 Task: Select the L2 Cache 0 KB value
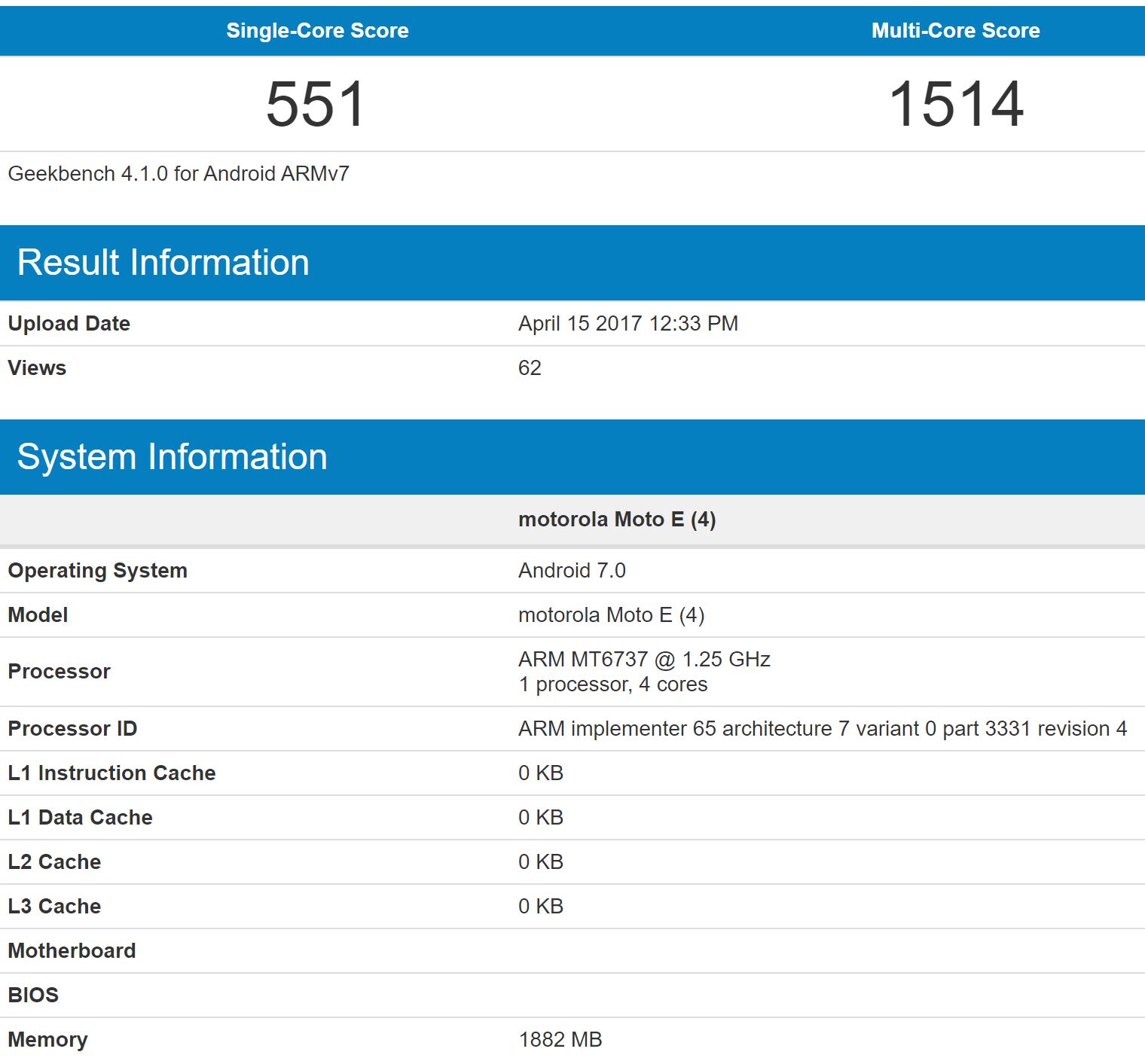click(541, 862)
